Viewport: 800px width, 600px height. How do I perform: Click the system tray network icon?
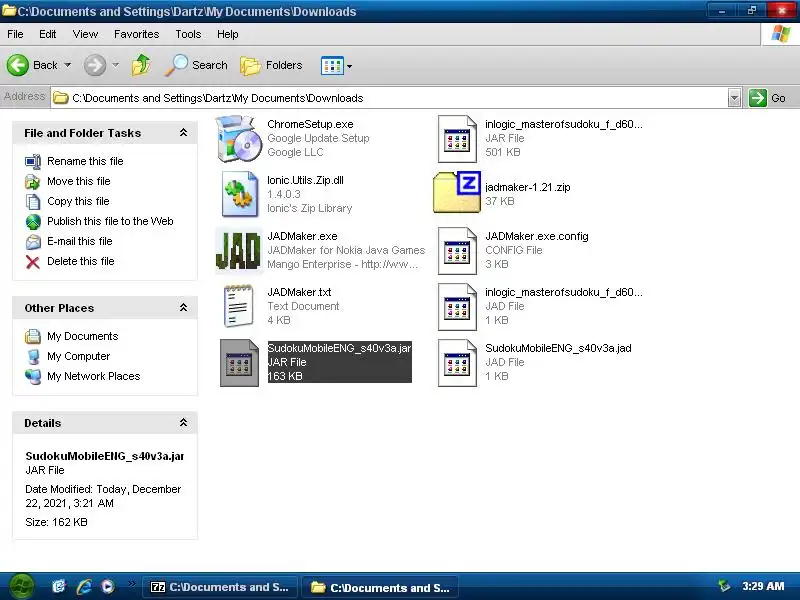coord(723,586)
